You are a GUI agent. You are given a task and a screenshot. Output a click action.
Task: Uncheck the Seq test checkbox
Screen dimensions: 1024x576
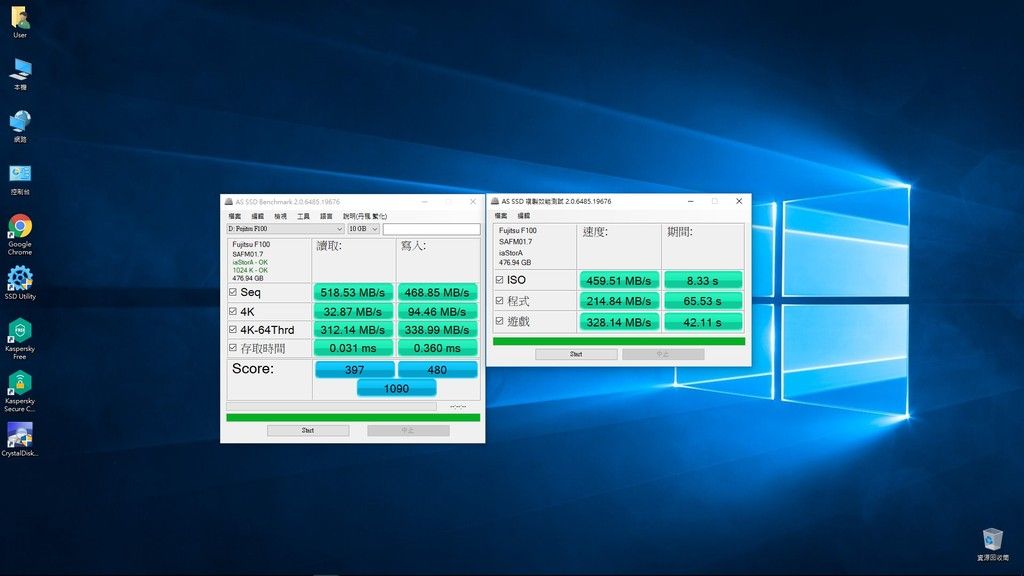[x=233, y=292]
